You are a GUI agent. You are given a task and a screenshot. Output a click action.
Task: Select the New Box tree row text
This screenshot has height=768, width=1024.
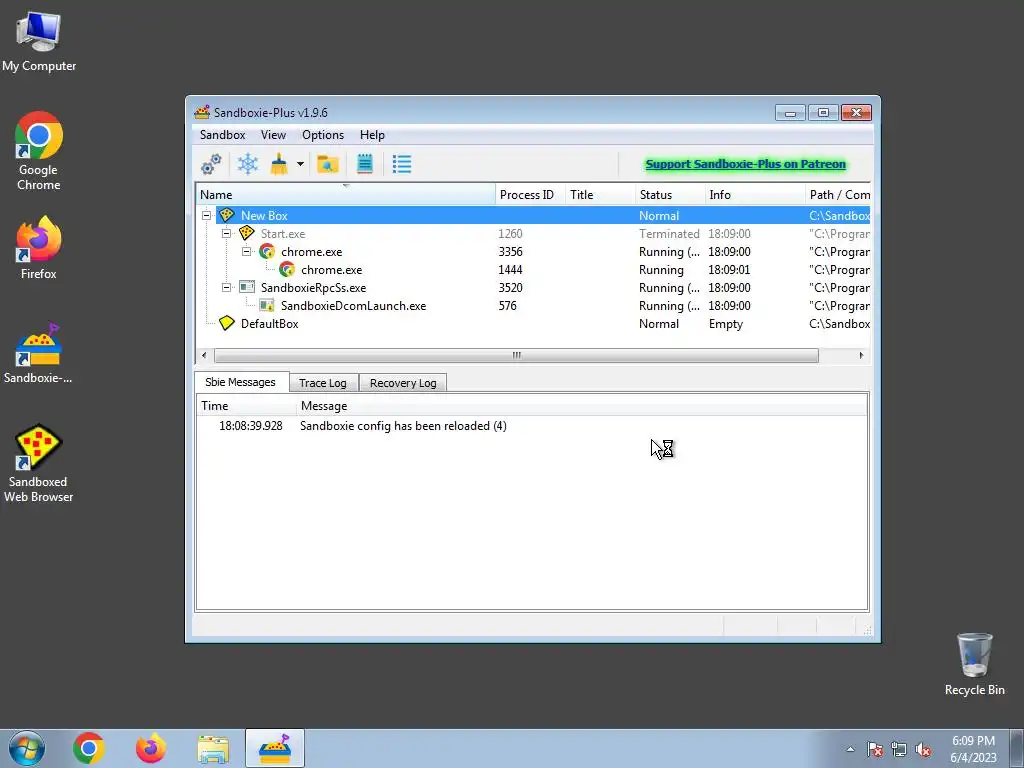pyautogui.click(x=264, y=216)
